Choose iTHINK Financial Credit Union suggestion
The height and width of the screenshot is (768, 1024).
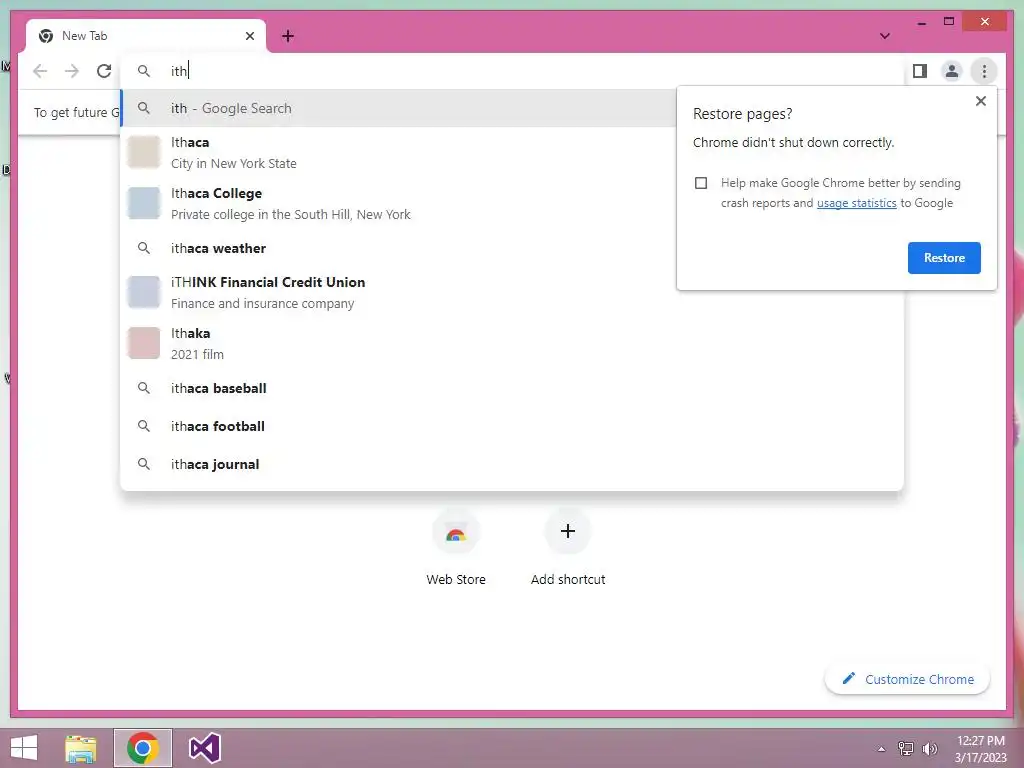click(x=513, y=292)
